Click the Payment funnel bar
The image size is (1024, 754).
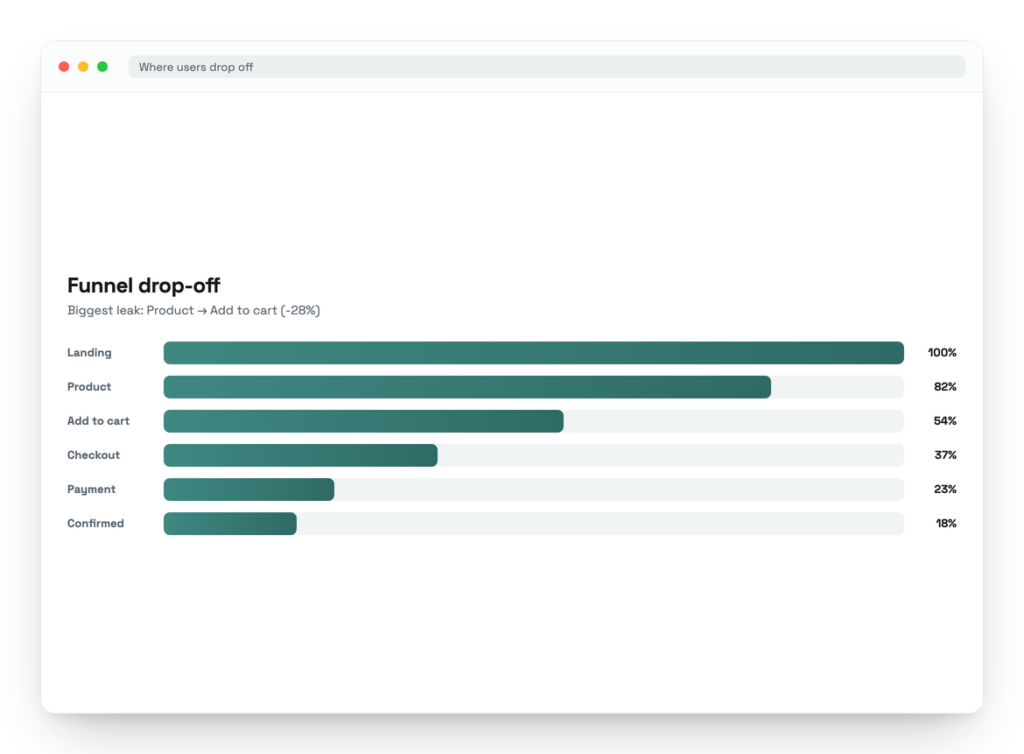tap(249, 490)
